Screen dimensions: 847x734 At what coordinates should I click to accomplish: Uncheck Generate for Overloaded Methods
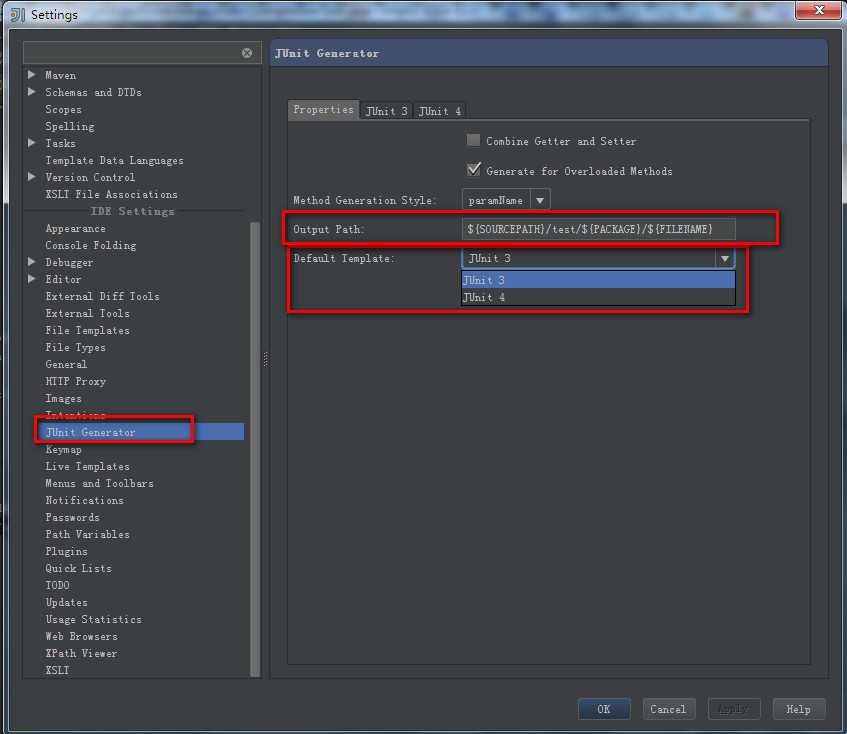pos(473,170)
